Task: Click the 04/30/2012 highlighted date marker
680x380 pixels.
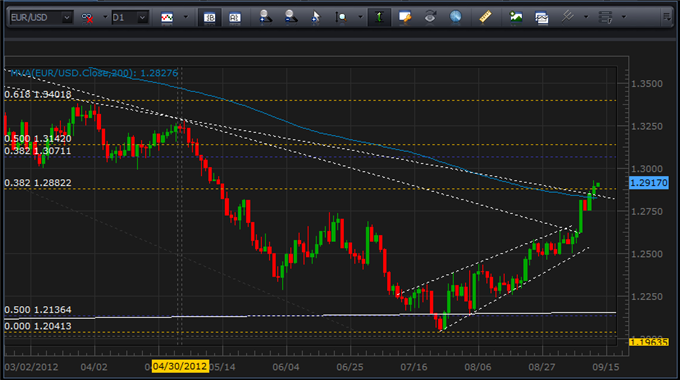Action: click(x=180, y=366)
